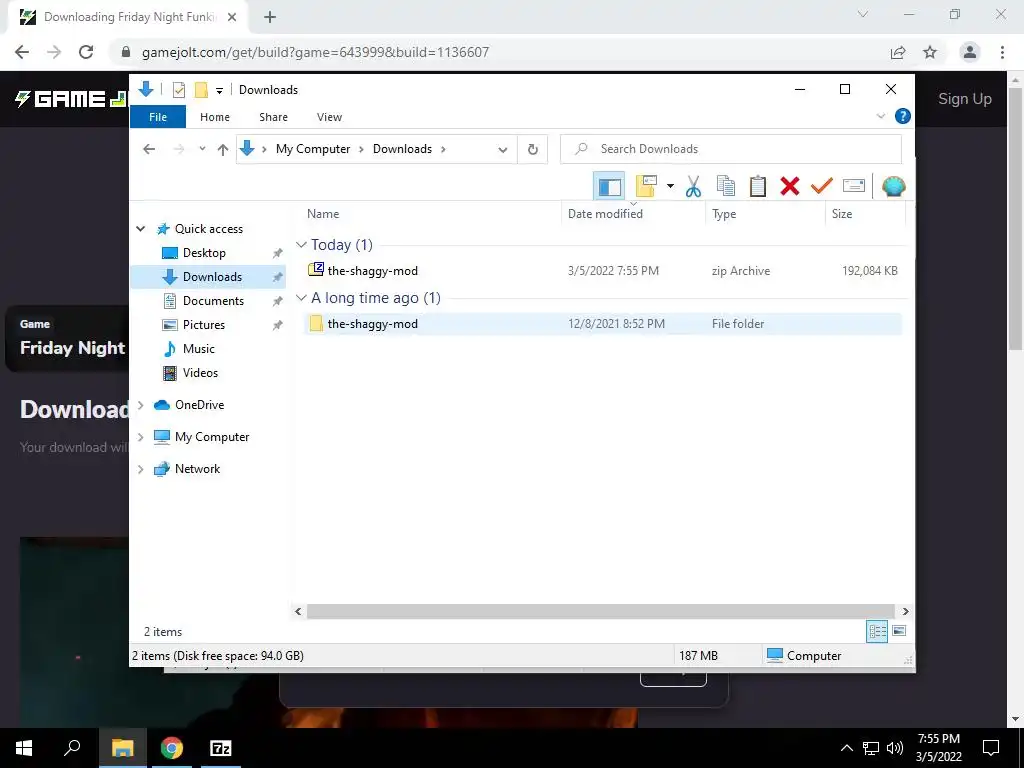Go back in Explorer navigation

point(149,149)
